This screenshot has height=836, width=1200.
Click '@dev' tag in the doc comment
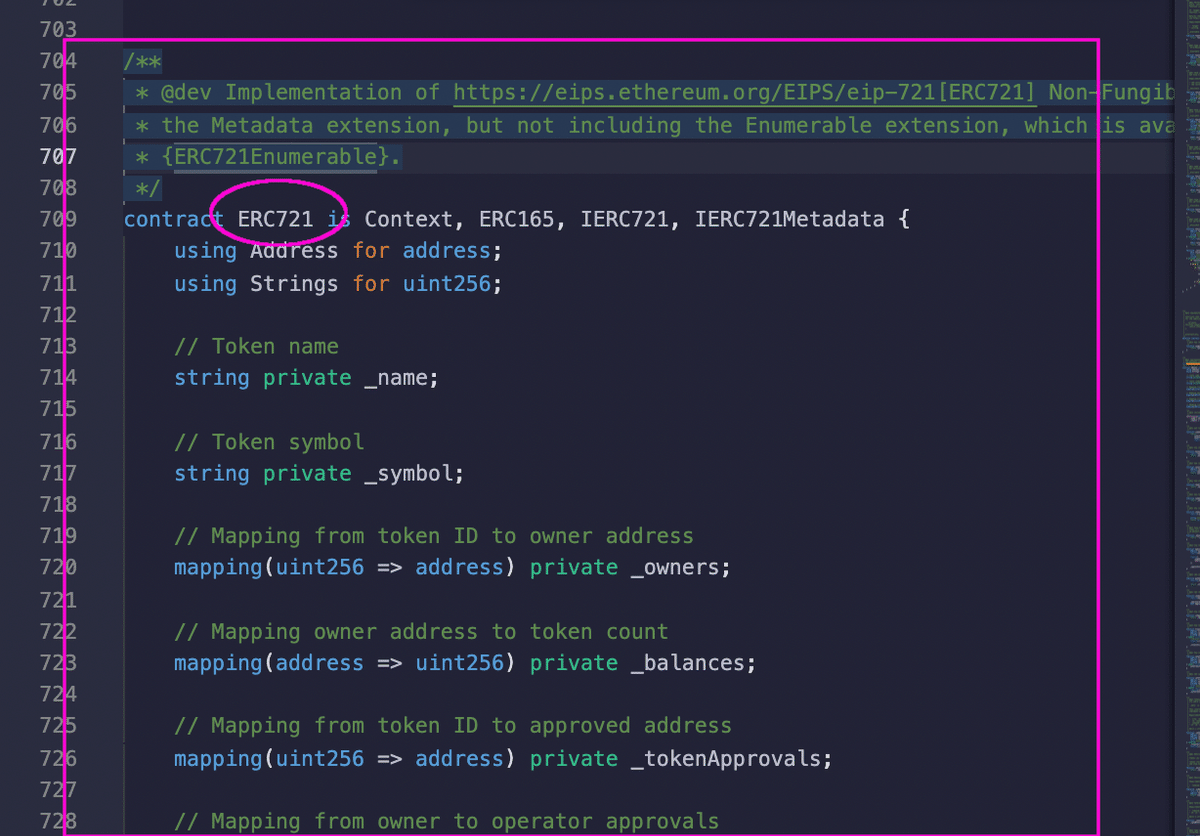click(186, 93)
